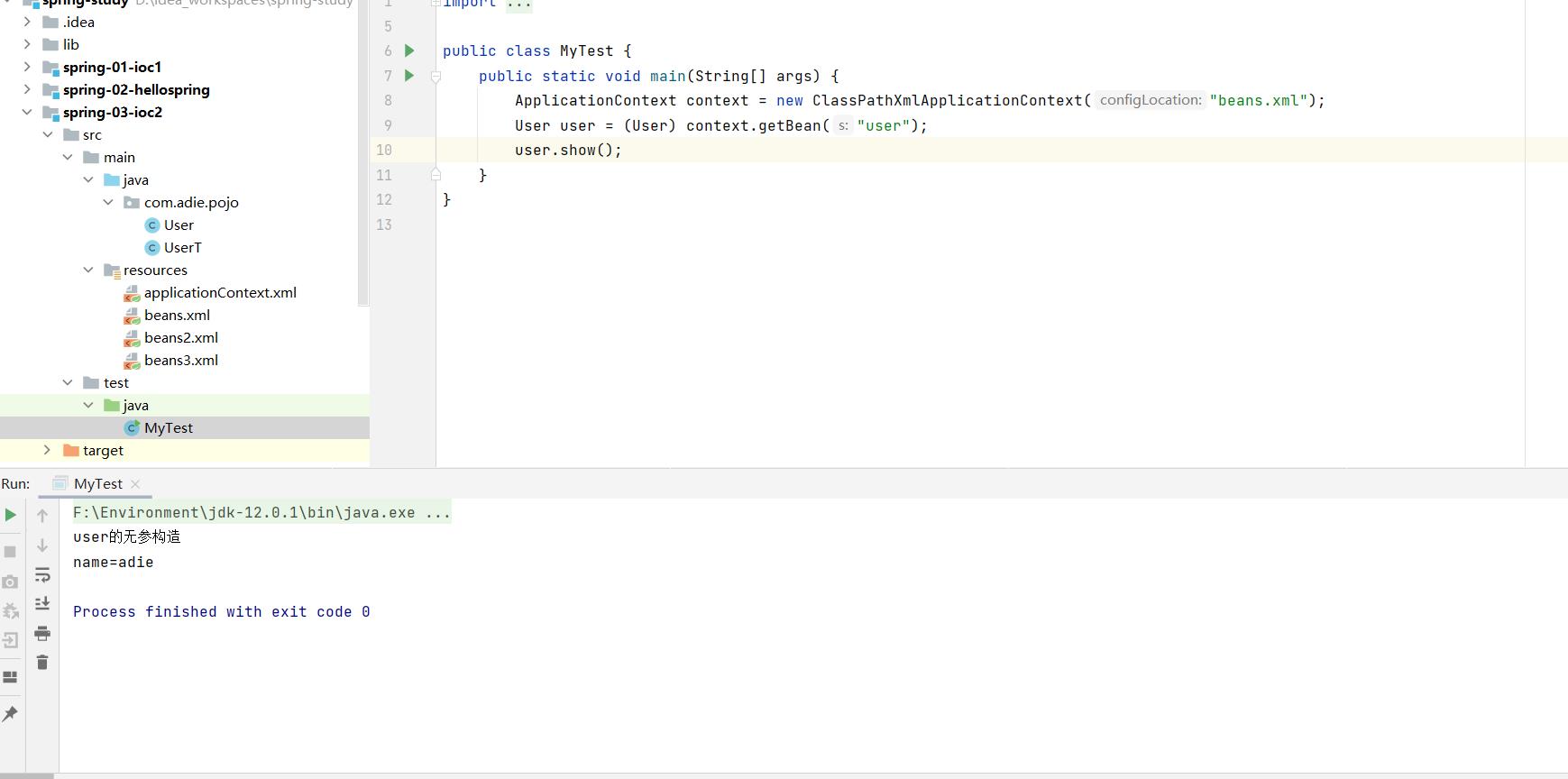The height and width of the screenshot is (779, 1568).
Task: Clear console with the trash icon
Action: [x=42, y=663]
